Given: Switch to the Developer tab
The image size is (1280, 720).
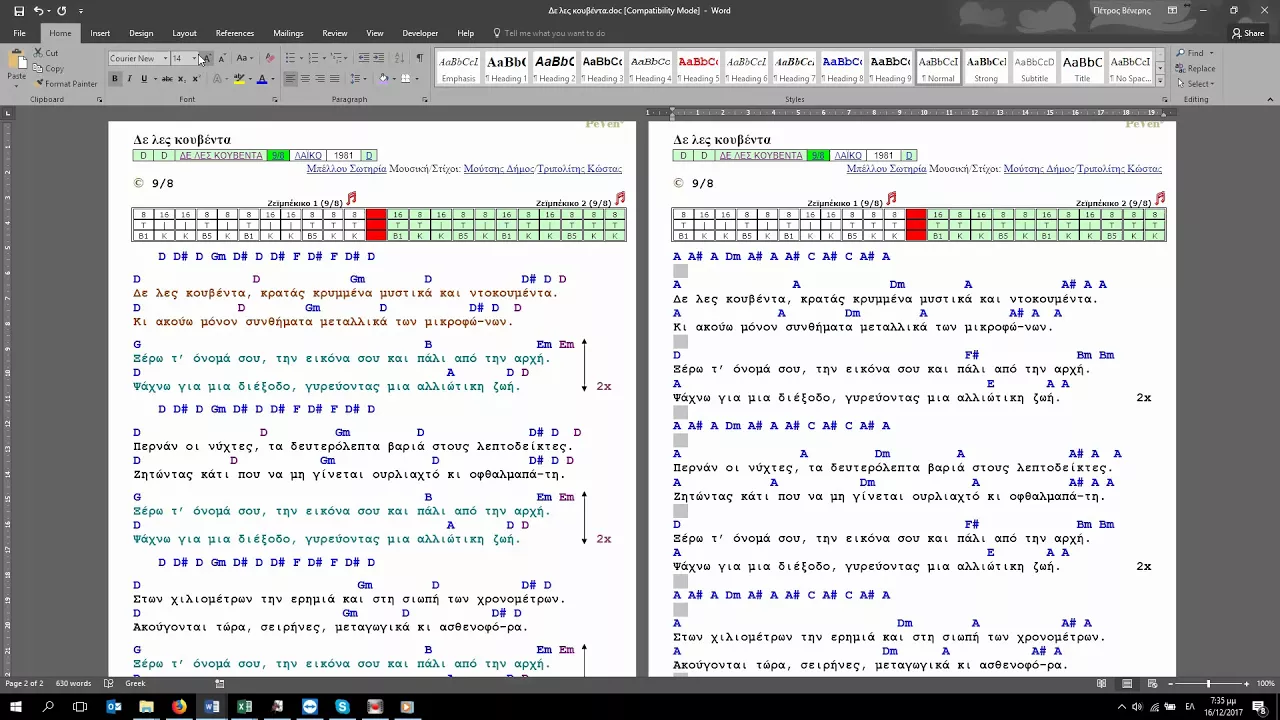Looking at the screenshot, I should pos(420,33).
